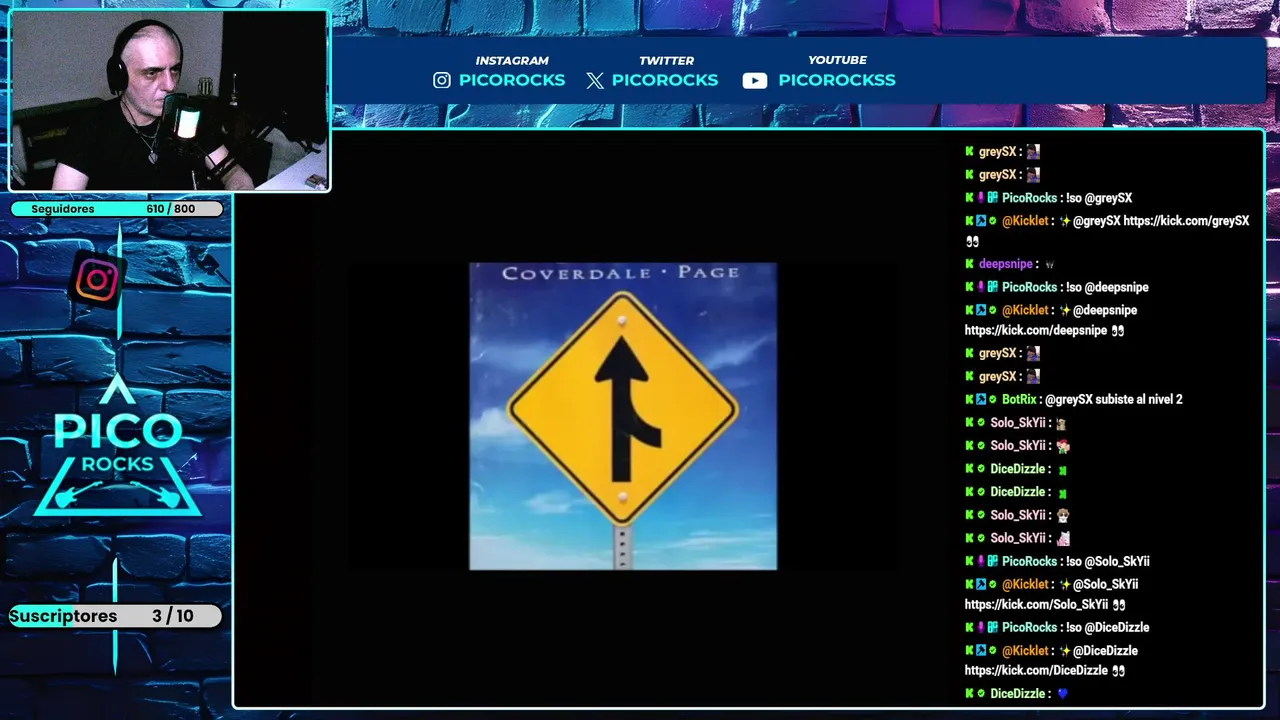Image resolution: width=1280 pixels, height=720 pixels.
Task: Click the @DiceDizzle mention in Kicklet's message
Action: coord(1105,650)
